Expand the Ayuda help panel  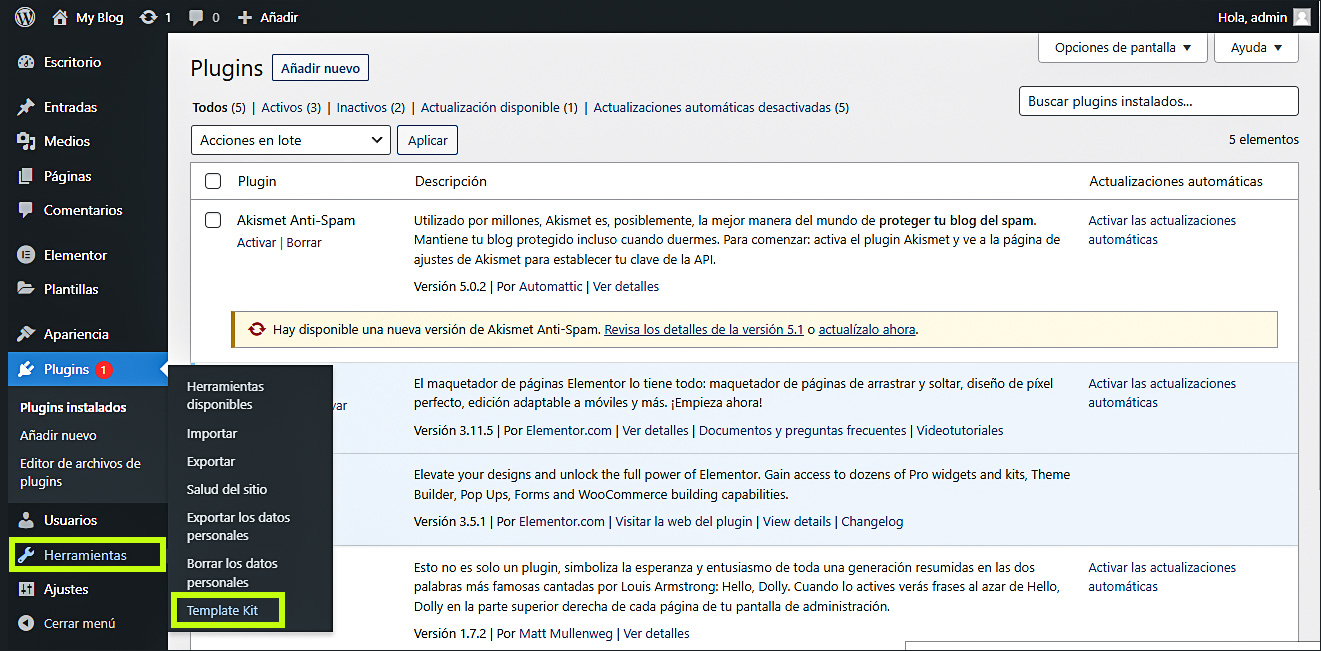[x=1256, y=47]
